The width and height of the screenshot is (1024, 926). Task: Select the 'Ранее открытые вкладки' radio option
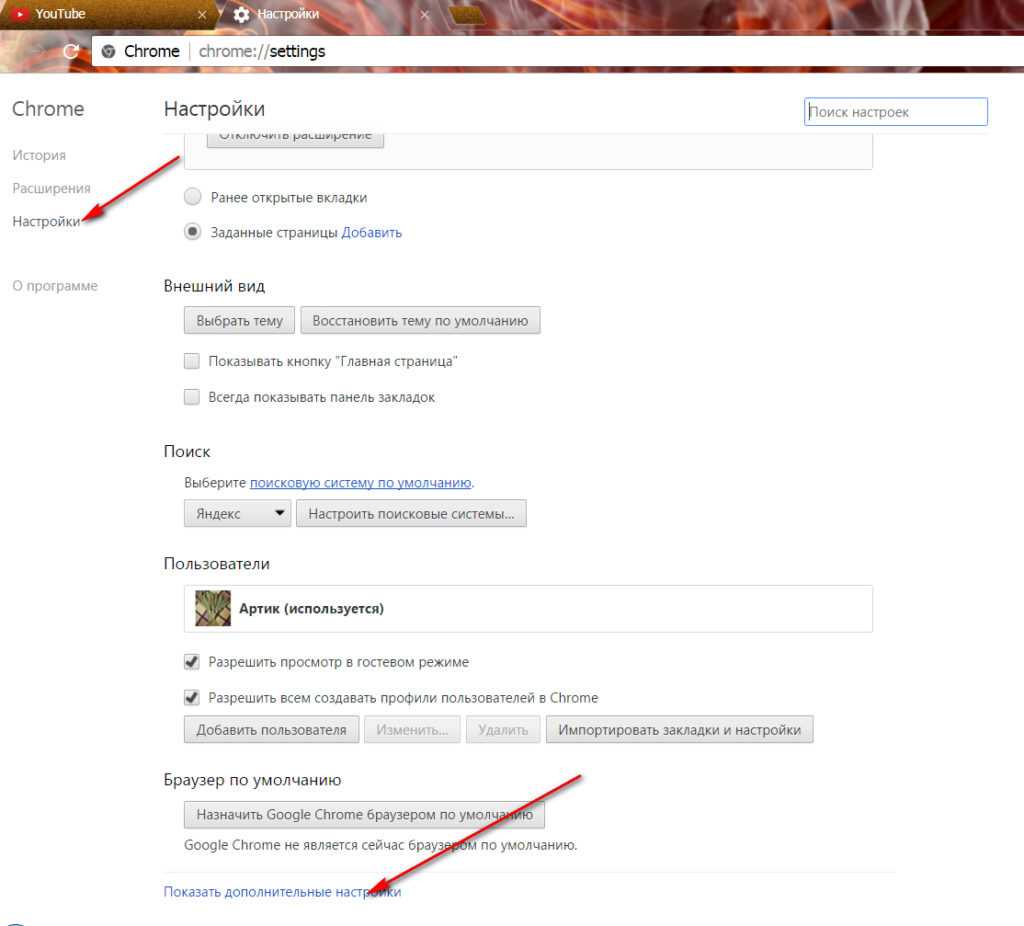(x=193, y=197)
